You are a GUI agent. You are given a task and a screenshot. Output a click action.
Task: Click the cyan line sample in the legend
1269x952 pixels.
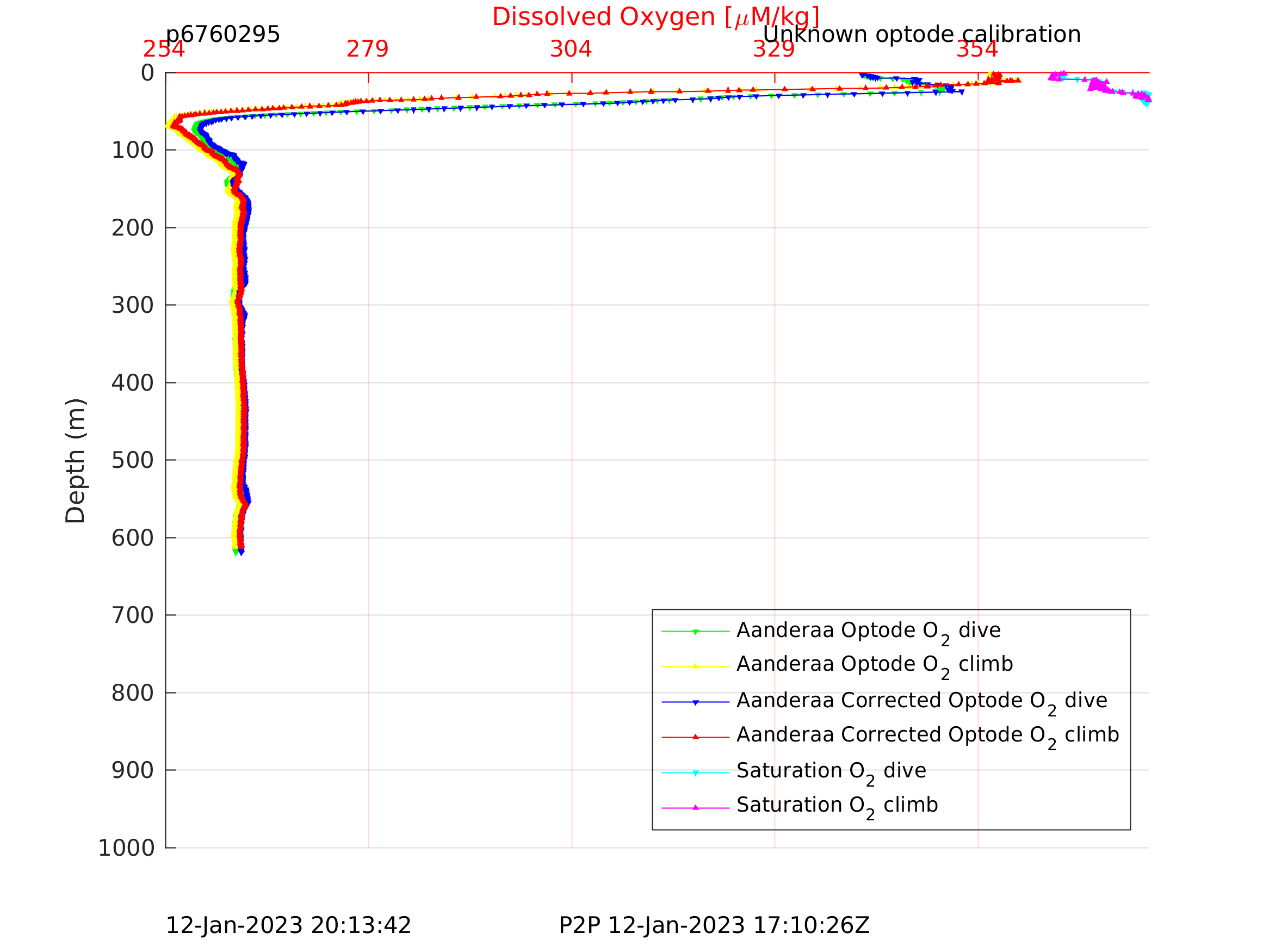[x=695, y=773]
